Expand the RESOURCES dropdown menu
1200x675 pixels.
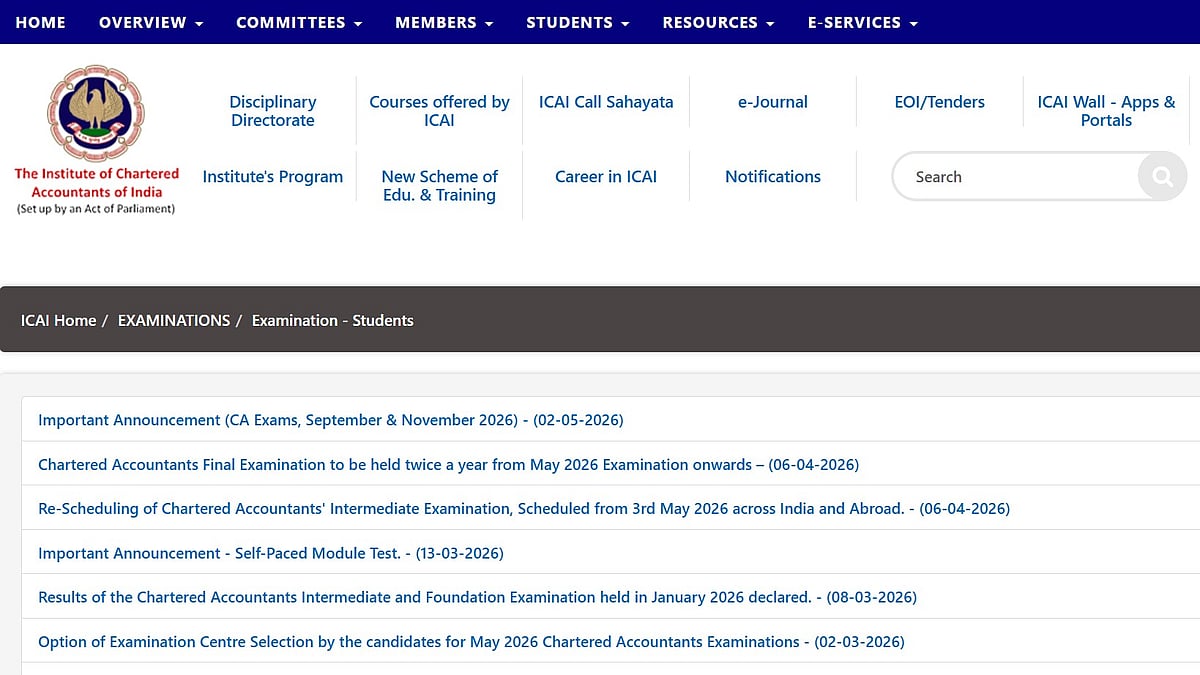[718, 22]
